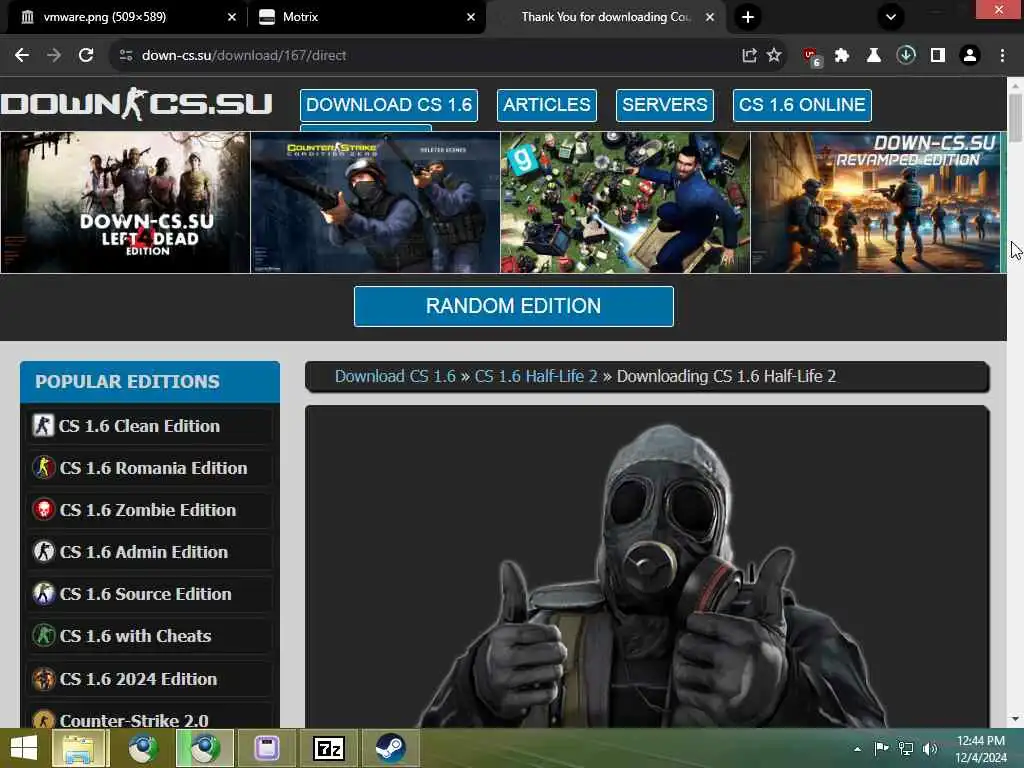Viewport: 1024px width, 768px height.
Task: Open File Explorer from the taskbar
Action: (78, 748)
